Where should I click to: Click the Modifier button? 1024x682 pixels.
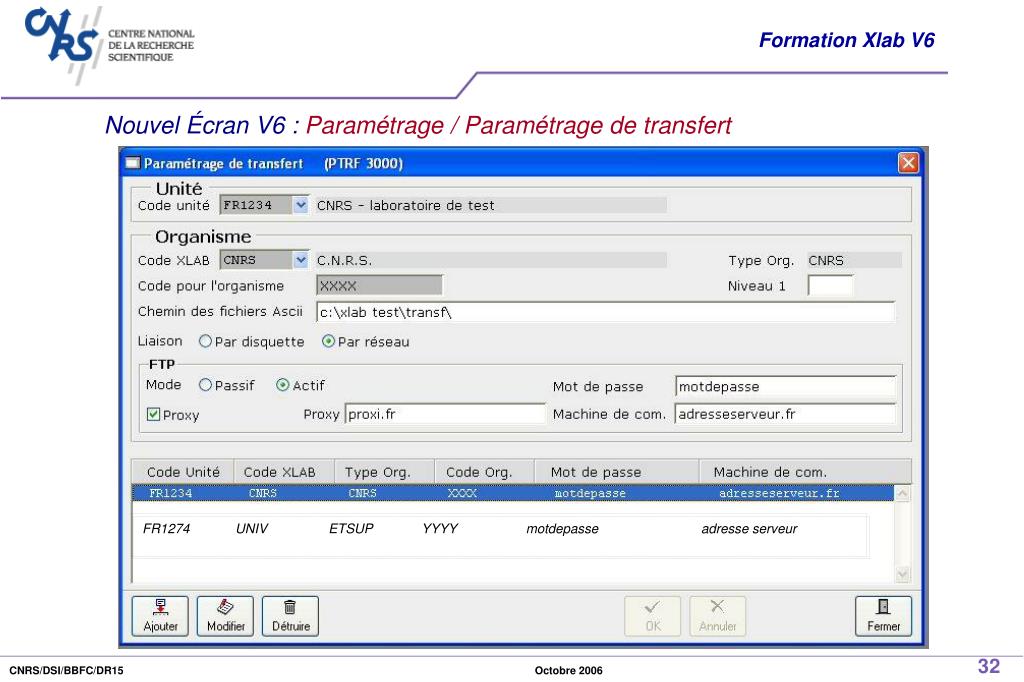(225, 615)
